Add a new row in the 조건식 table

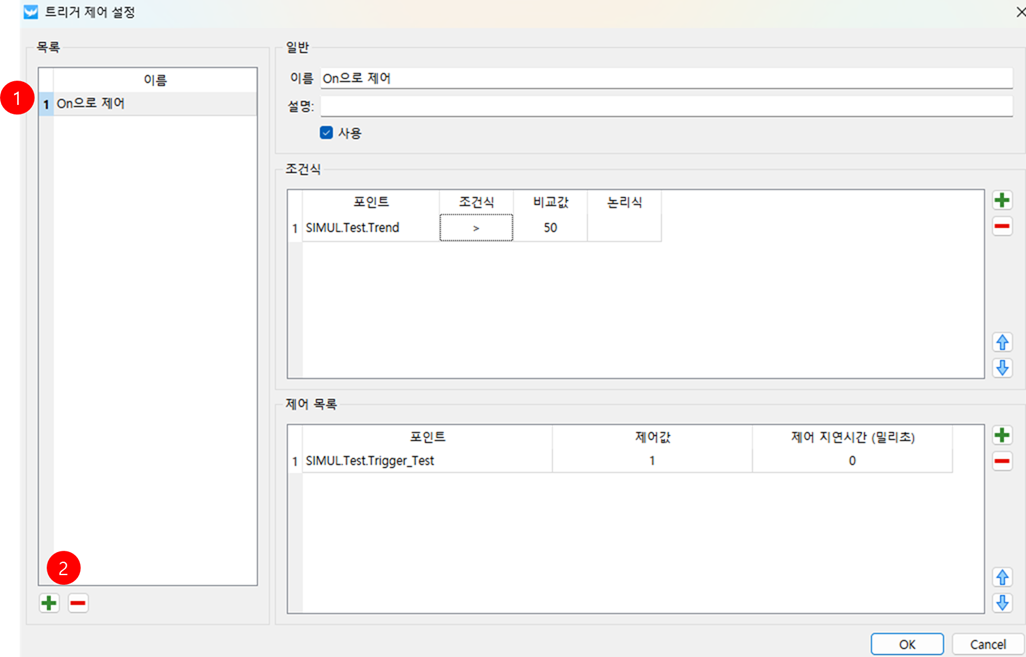click(1001, 200)
